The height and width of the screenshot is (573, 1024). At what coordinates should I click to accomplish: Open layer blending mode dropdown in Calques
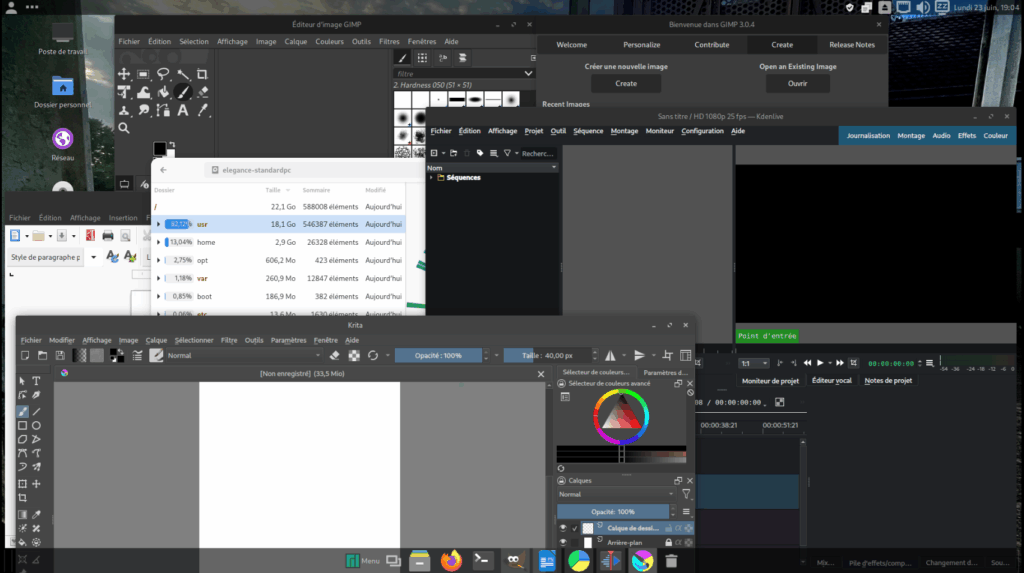click(x=616, y=495)
